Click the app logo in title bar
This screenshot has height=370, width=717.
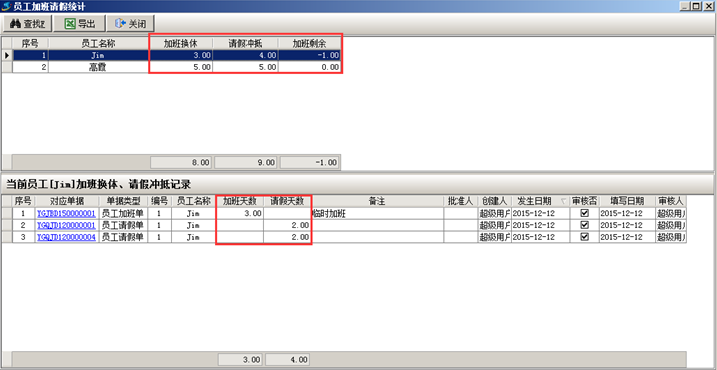click(x=7, y=6)
